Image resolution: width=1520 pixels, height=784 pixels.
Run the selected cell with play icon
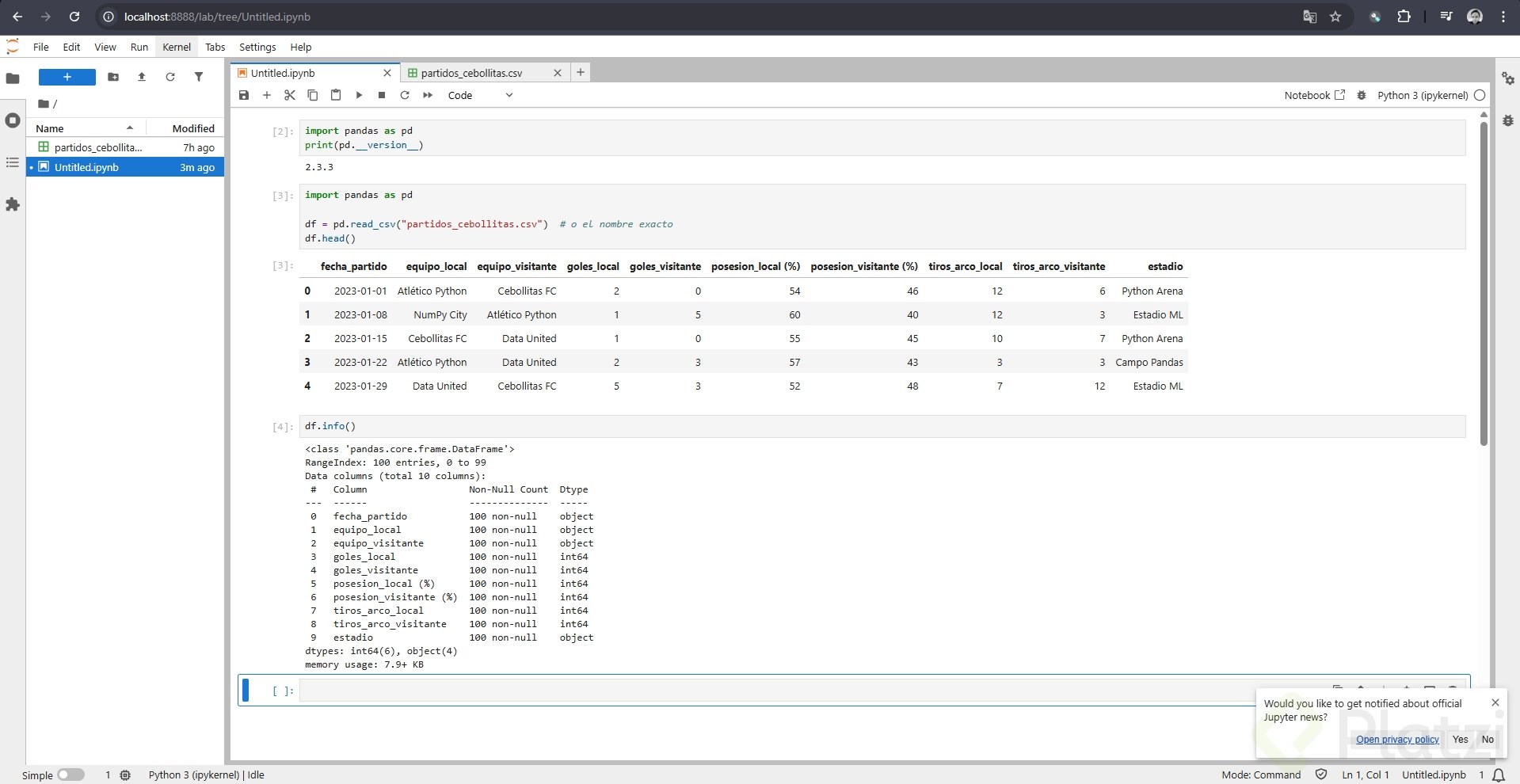359,95
